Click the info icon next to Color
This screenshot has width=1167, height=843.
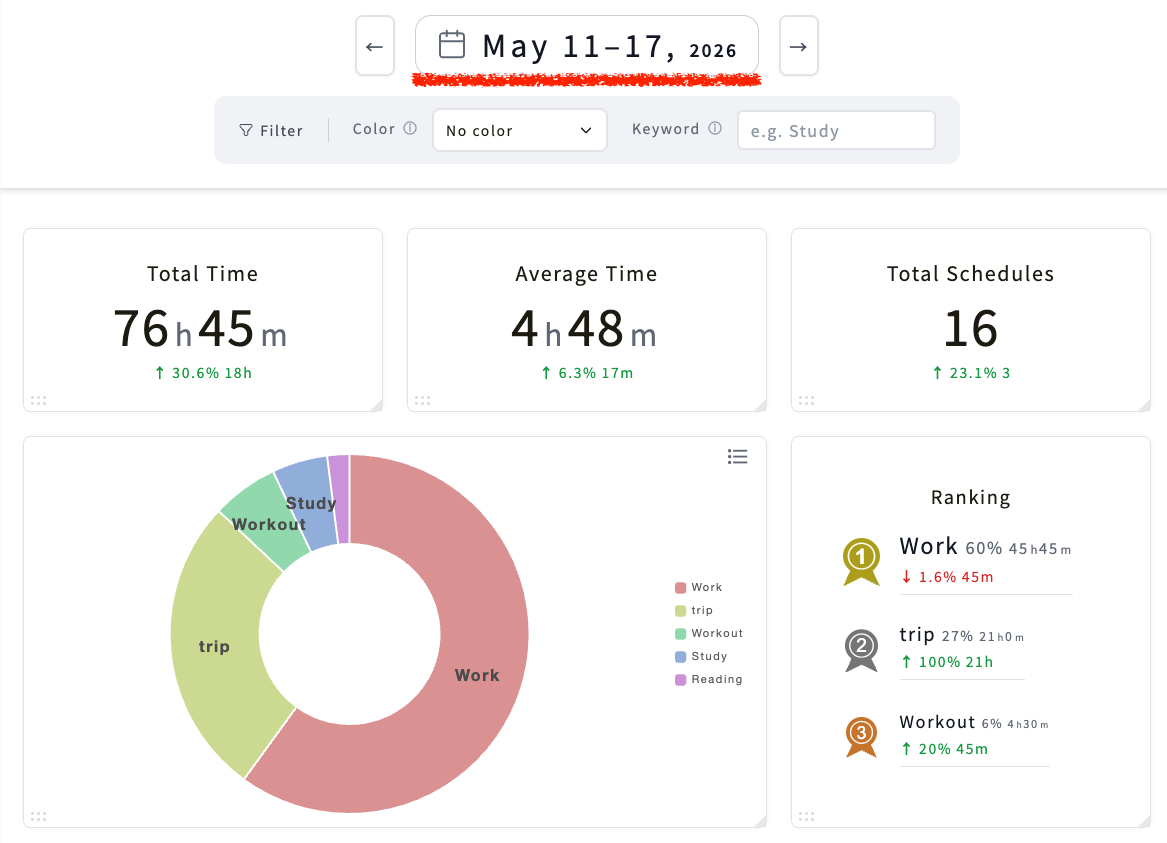pos(410,128)
